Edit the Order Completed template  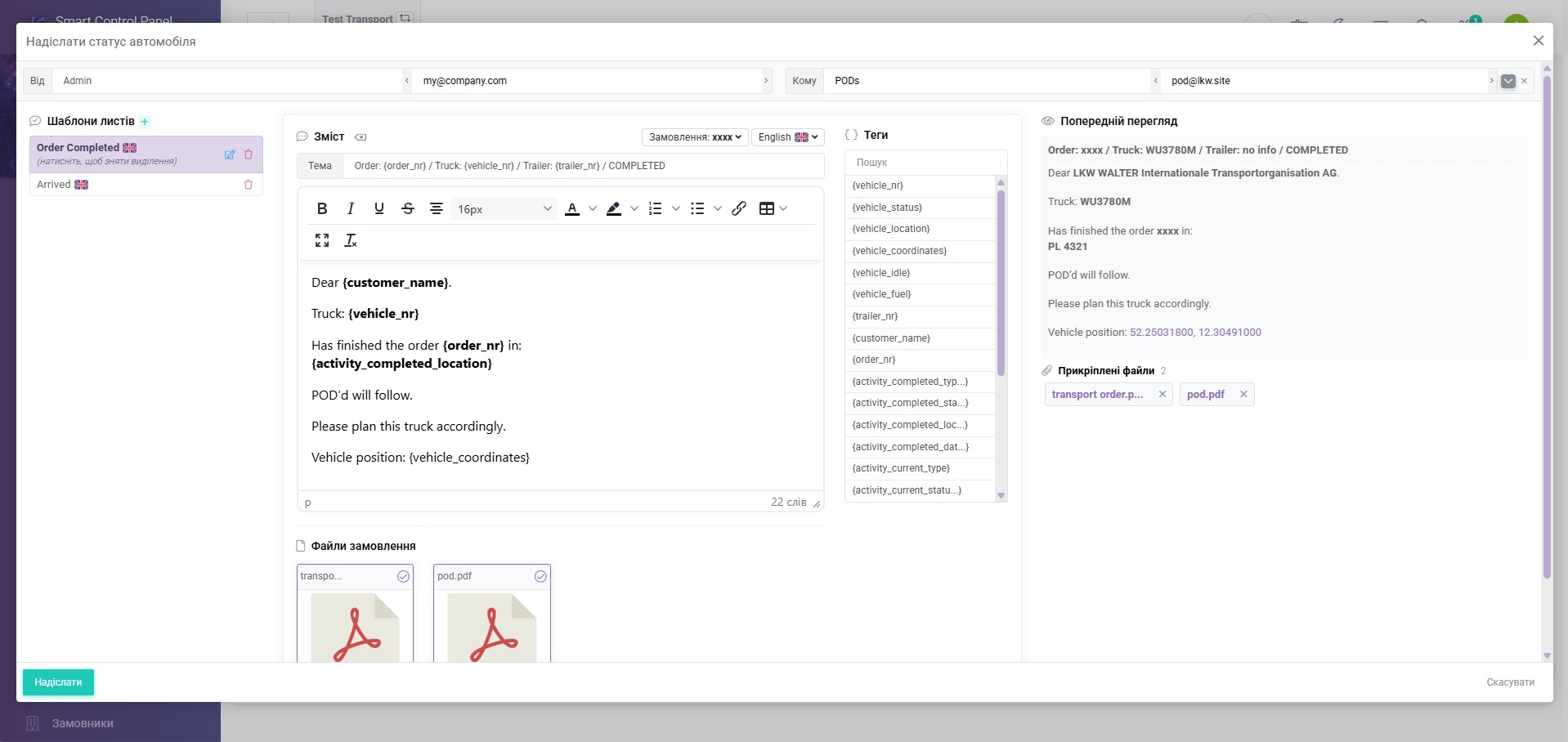(230, 154)
